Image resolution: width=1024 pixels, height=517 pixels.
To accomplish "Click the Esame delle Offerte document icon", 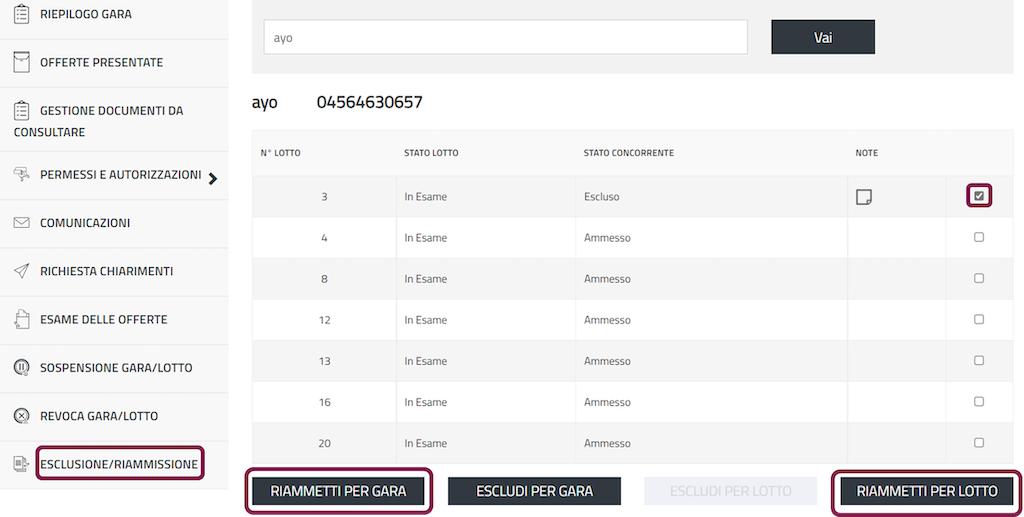I will coord(21,320).
